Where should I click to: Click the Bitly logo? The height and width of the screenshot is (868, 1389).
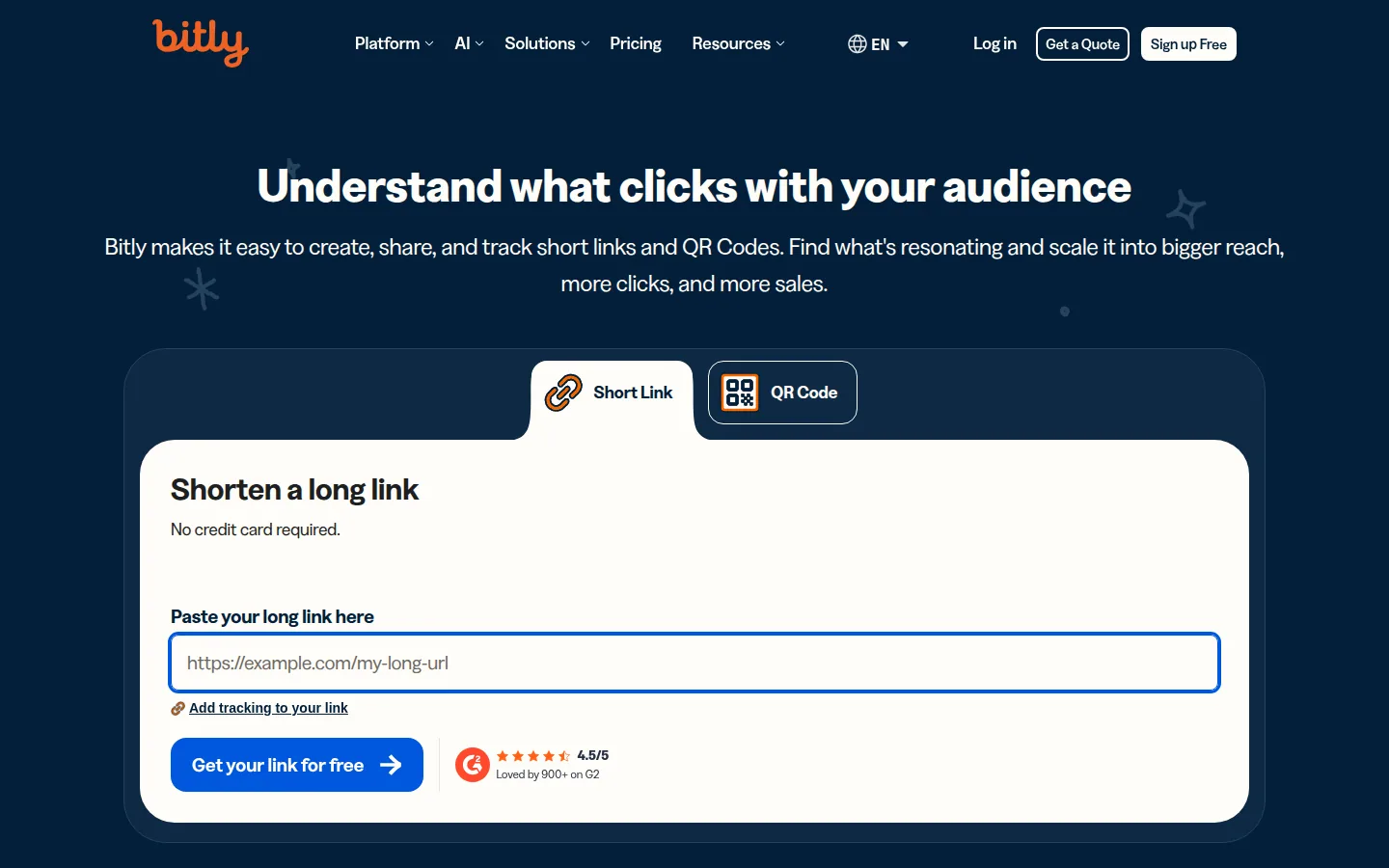pyautogui.click(x=201, y=43)
